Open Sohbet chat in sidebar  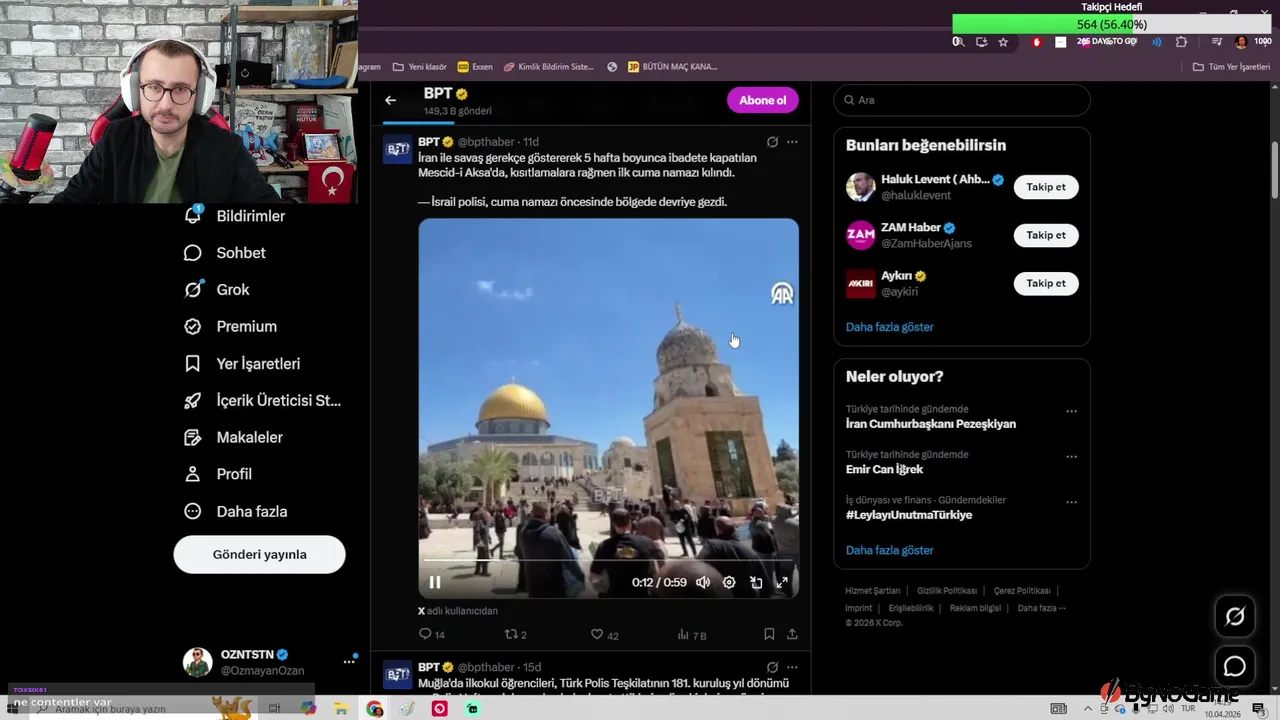coord(225,253)
